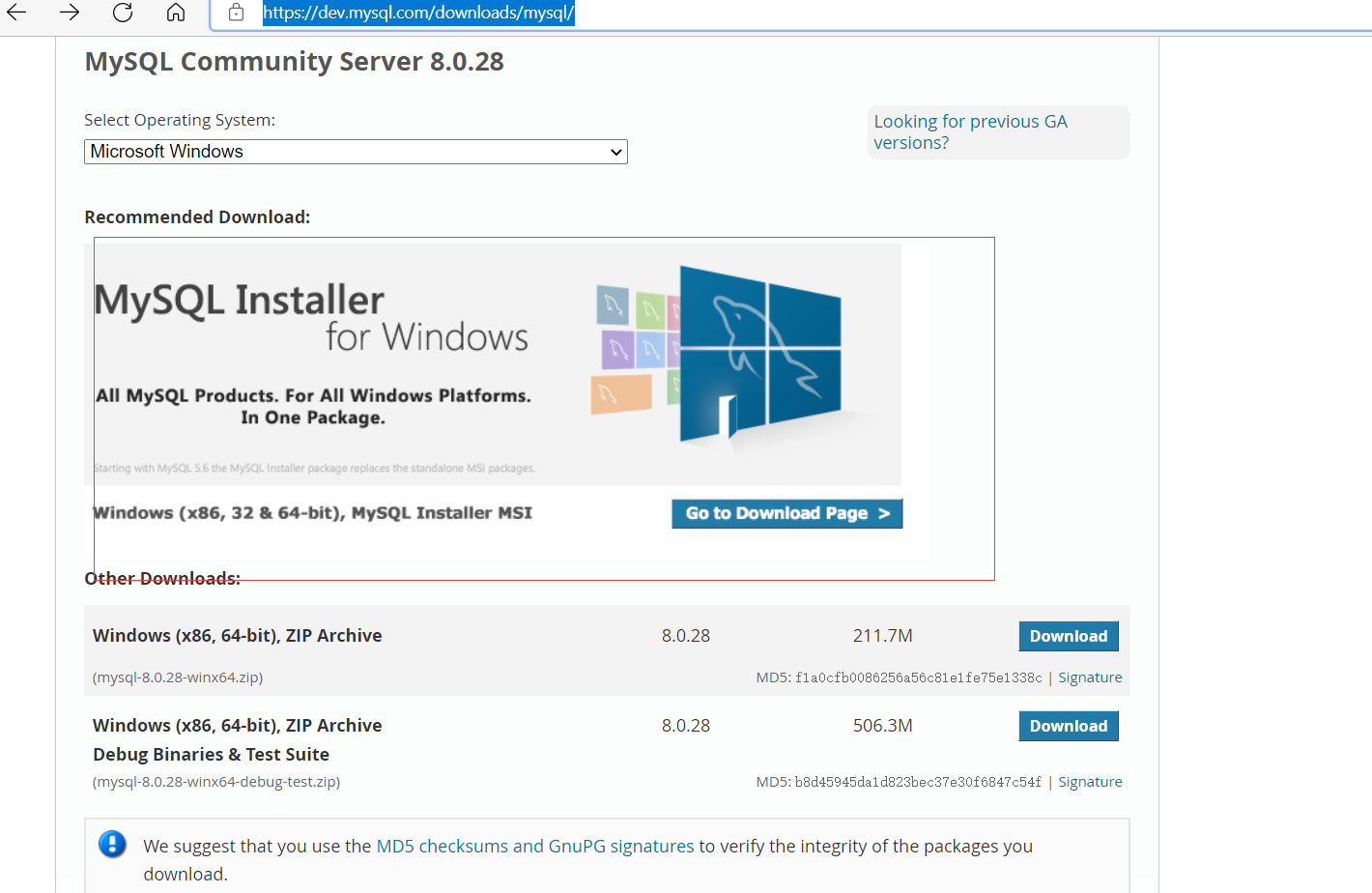
Task: Download the 506.3M Debug Binaries ZIP
Action: 1069,726
